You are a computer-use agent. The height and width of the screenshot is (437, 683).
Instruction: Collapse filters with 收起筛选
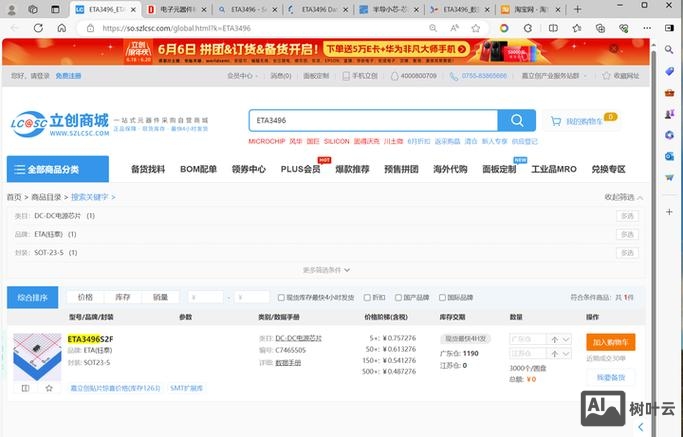coord(623,197)
